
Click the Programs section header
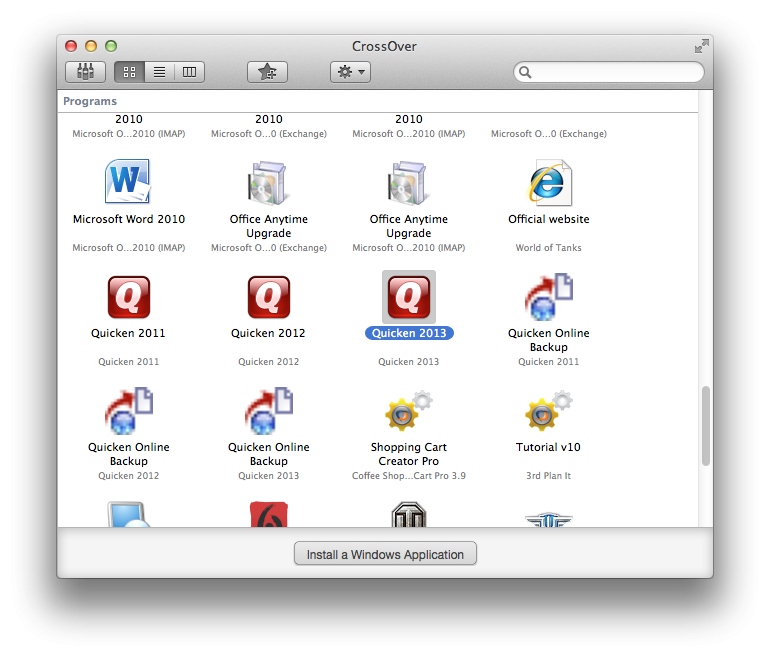tap(90, 101)
